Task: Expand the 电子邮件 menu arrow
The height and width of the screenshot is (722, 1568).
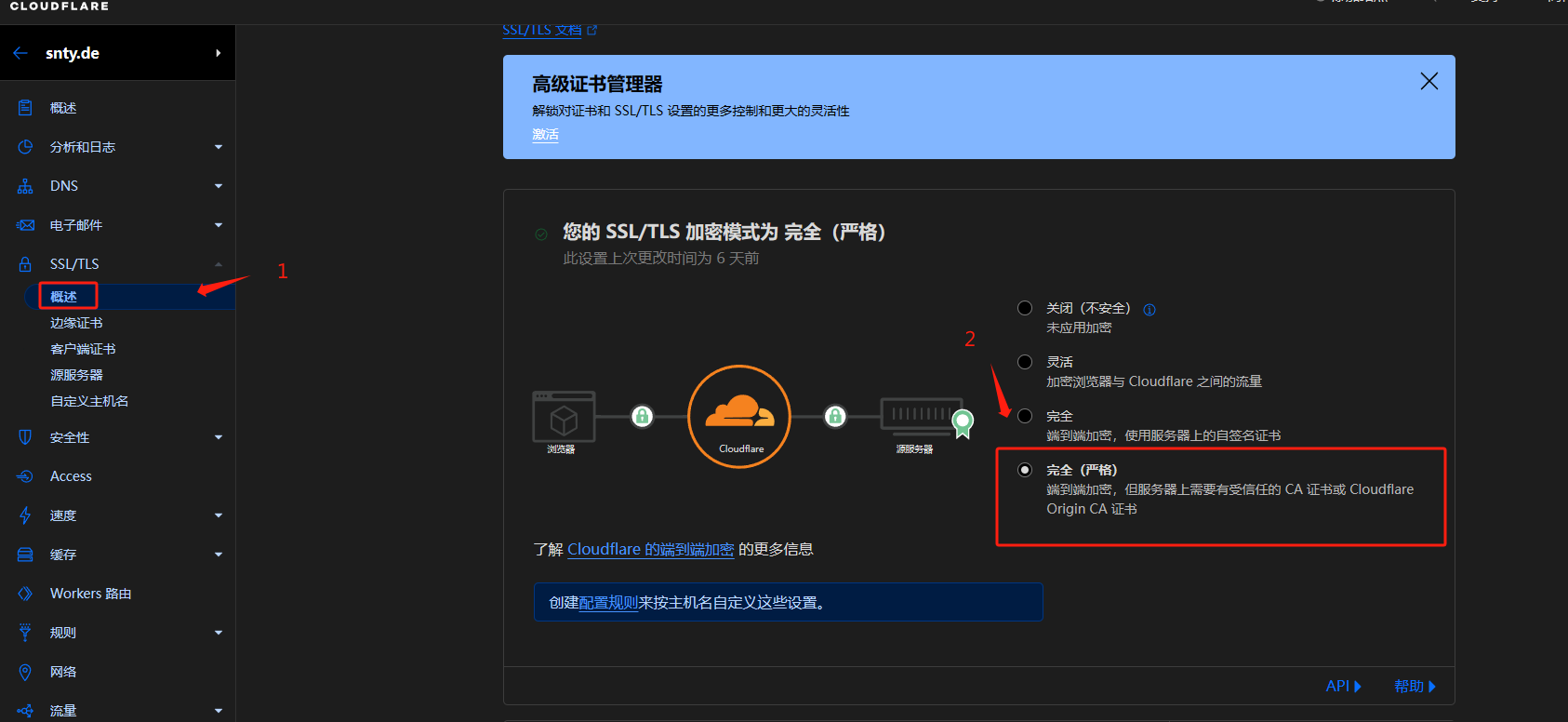Action: click(x=219, y=225)
